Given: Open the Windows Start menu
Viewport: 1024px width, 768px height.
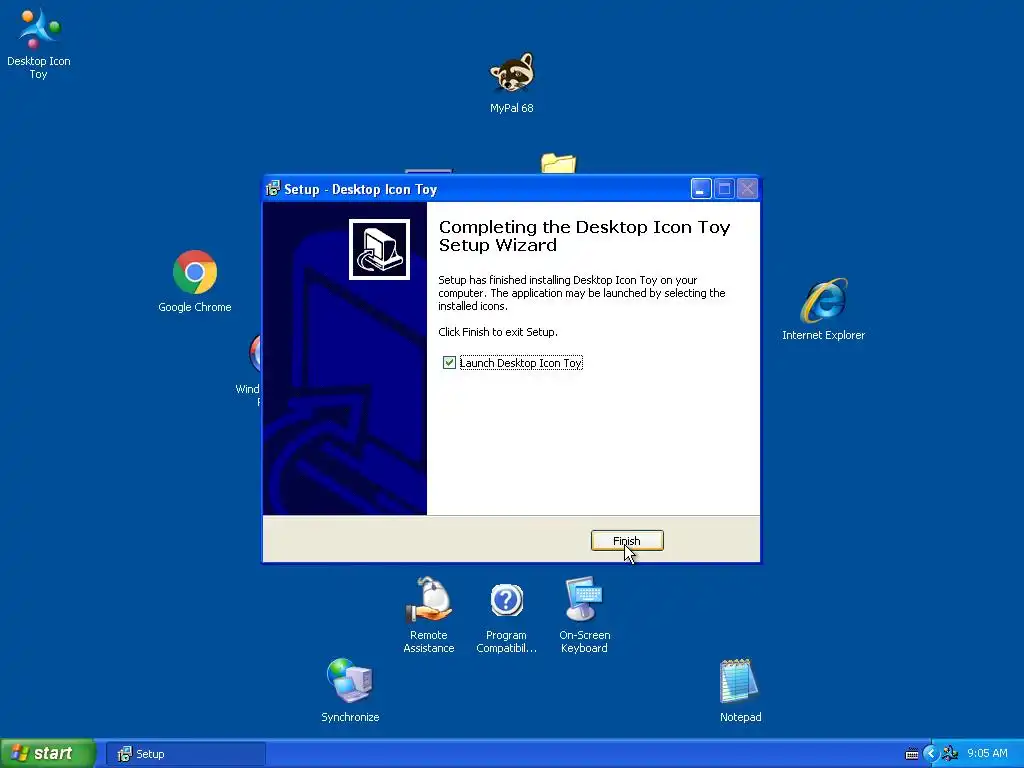Looking at the screenshot, I should click(48, 754).
